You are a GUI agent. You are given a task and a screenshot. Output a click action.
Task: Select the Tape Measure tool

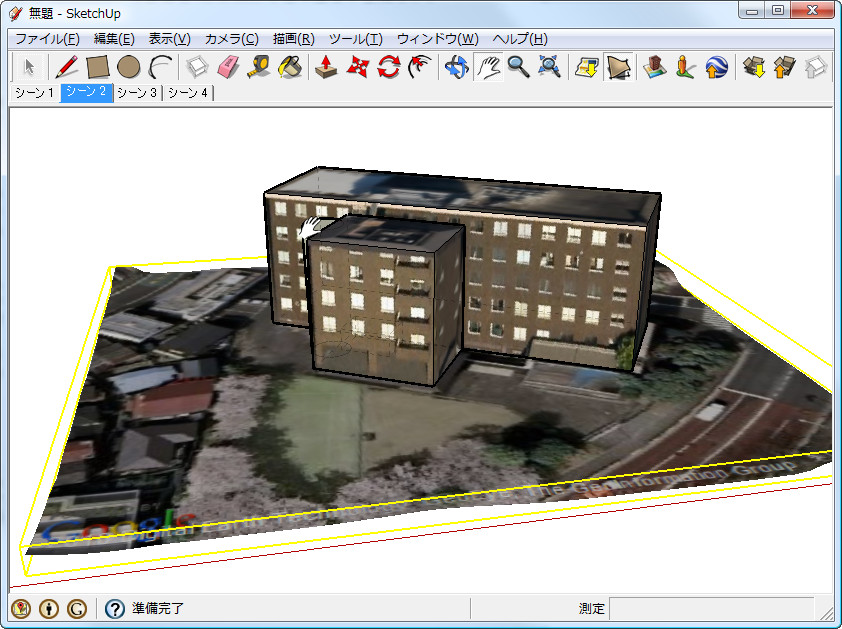(x=258, y=69)
